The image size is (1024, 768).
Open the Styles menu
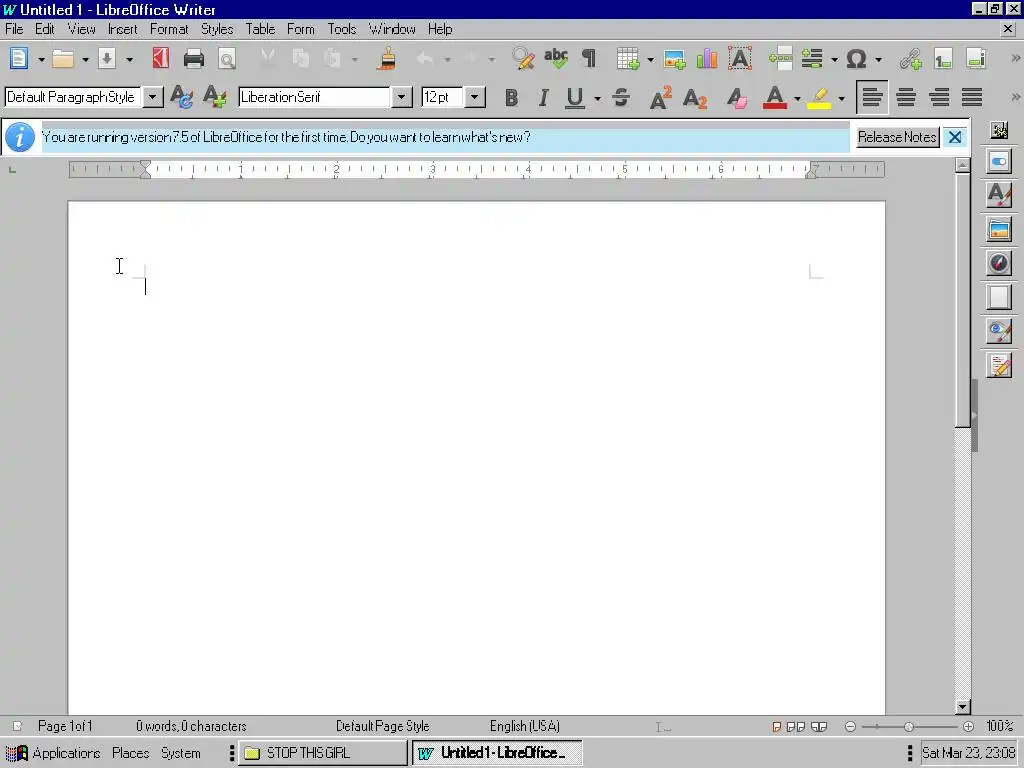(x=217, y=29)
